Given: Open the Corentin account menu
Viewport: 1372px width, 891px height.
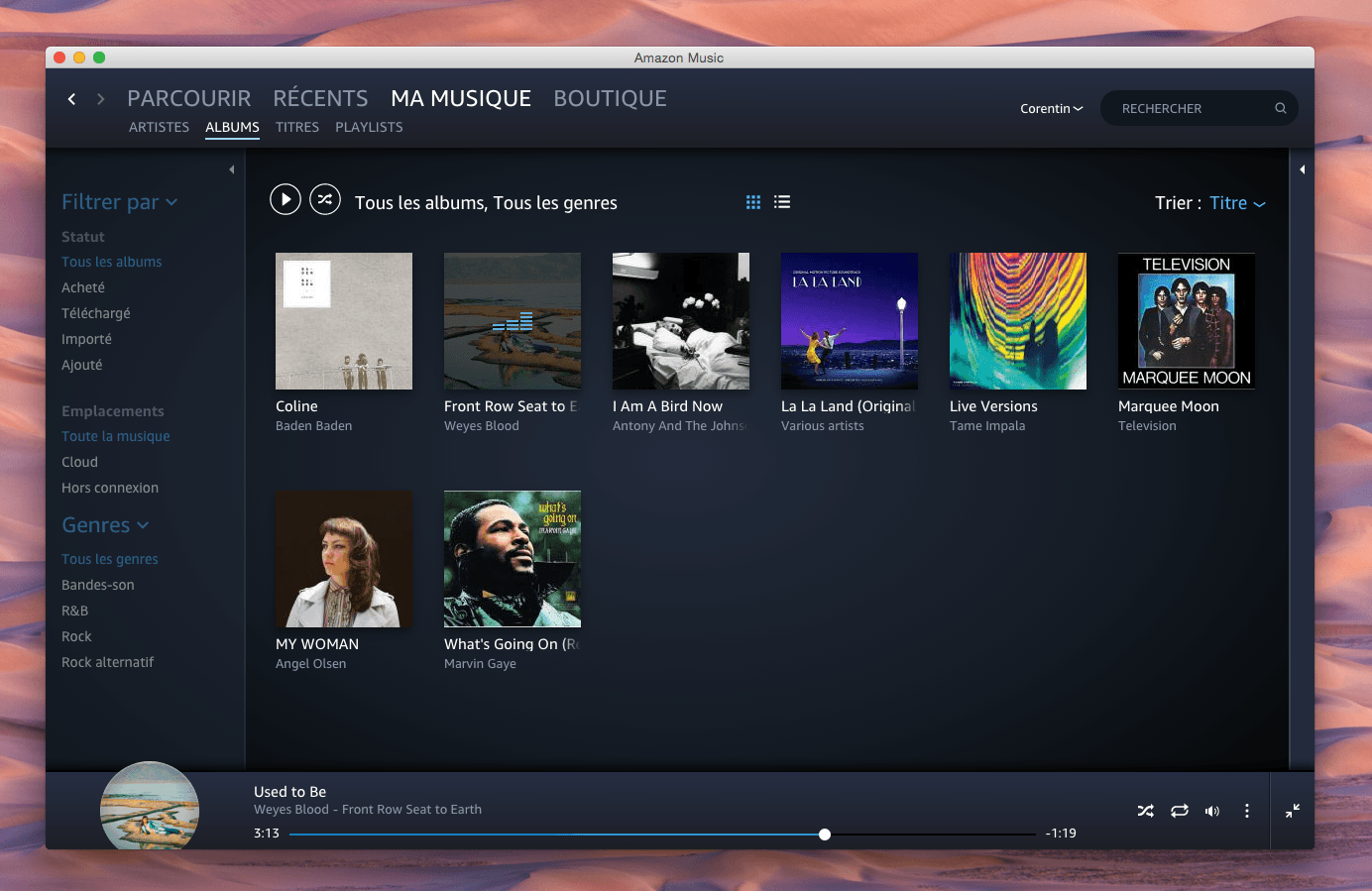Looking at the screenshot, I should tap(1052, 108).
